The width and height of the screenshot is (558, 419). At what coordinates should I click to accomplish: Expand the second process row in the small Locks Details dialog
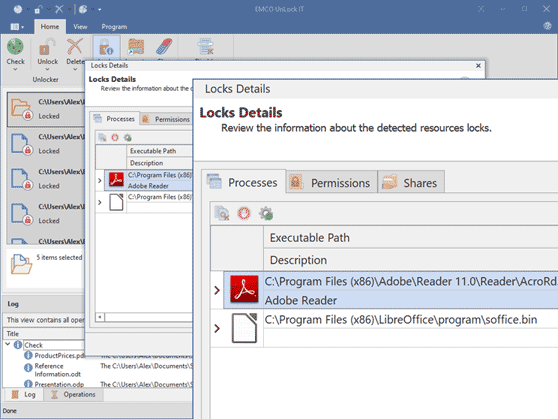click(x=100, y=202)
